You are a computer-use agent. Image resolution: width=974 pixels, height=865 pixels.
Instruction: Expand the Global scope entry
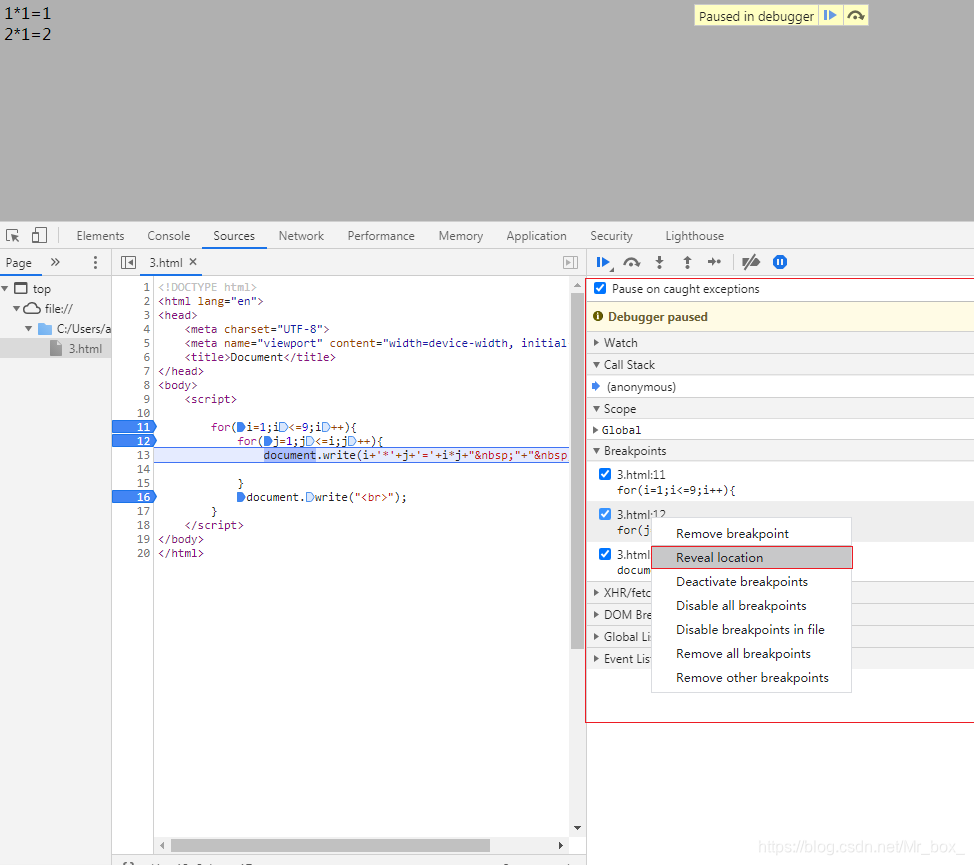coord(596,430)
